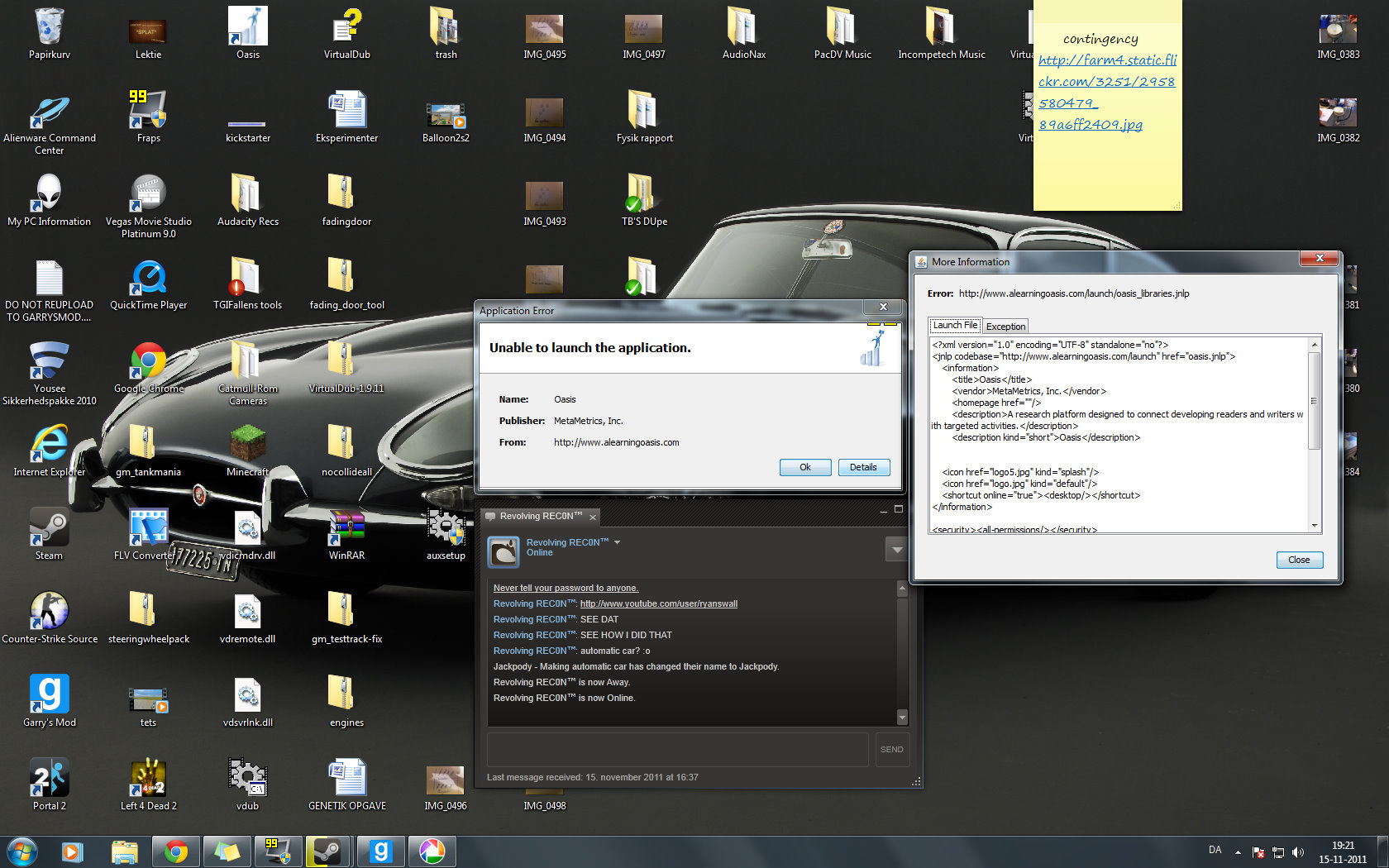Close the Revolving RECON chat tab
Viewport: 1389px width, 868px height.
(592, 517)
